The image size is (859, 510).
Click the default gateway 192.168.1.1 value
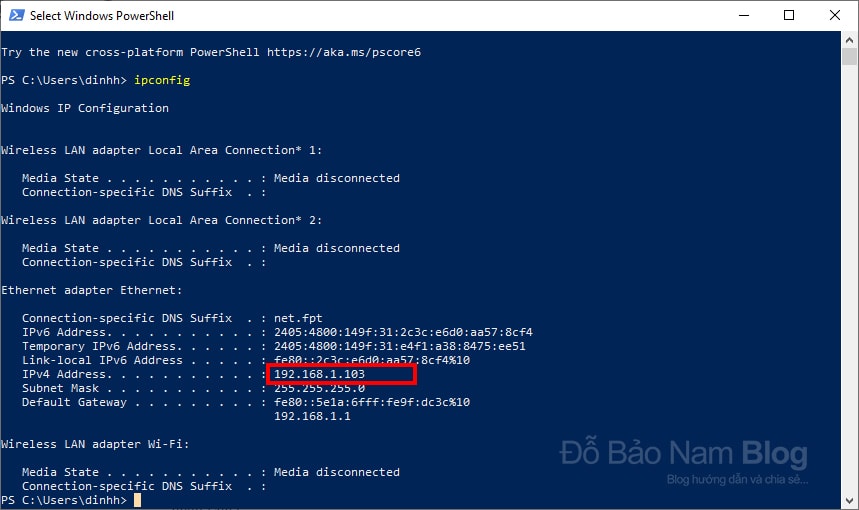[312, 416]
